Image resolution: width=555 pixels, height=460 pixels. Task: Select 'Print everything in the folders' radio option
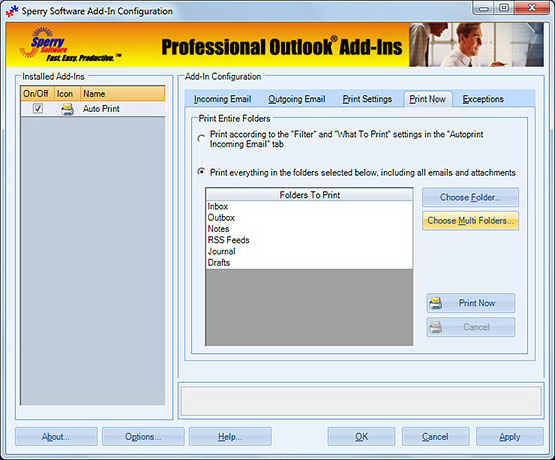pyautogui.click(x=201, y=172)
